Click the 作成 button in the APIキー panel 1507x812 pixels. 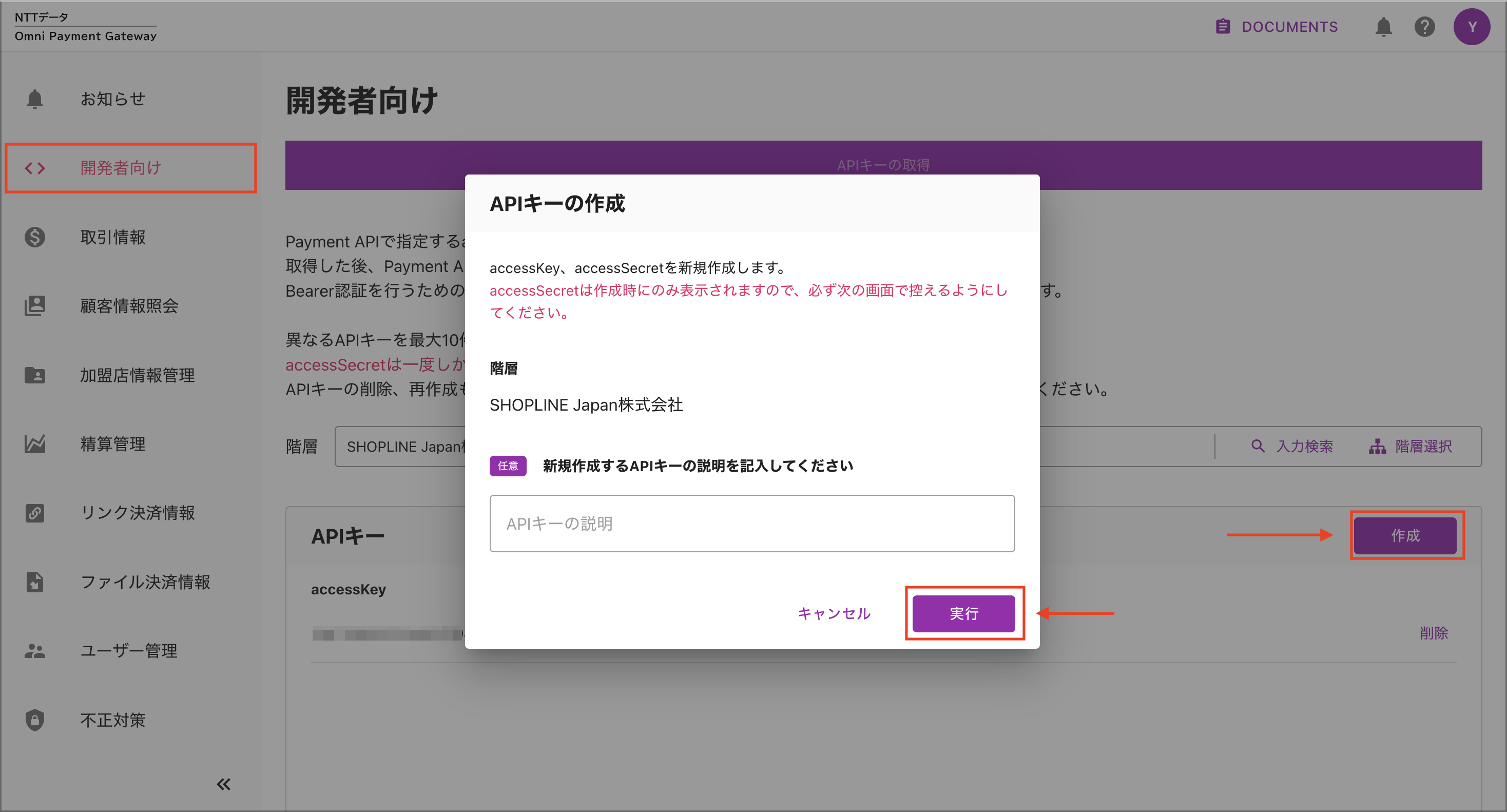pyautogui.click(x=1405, y=535)
